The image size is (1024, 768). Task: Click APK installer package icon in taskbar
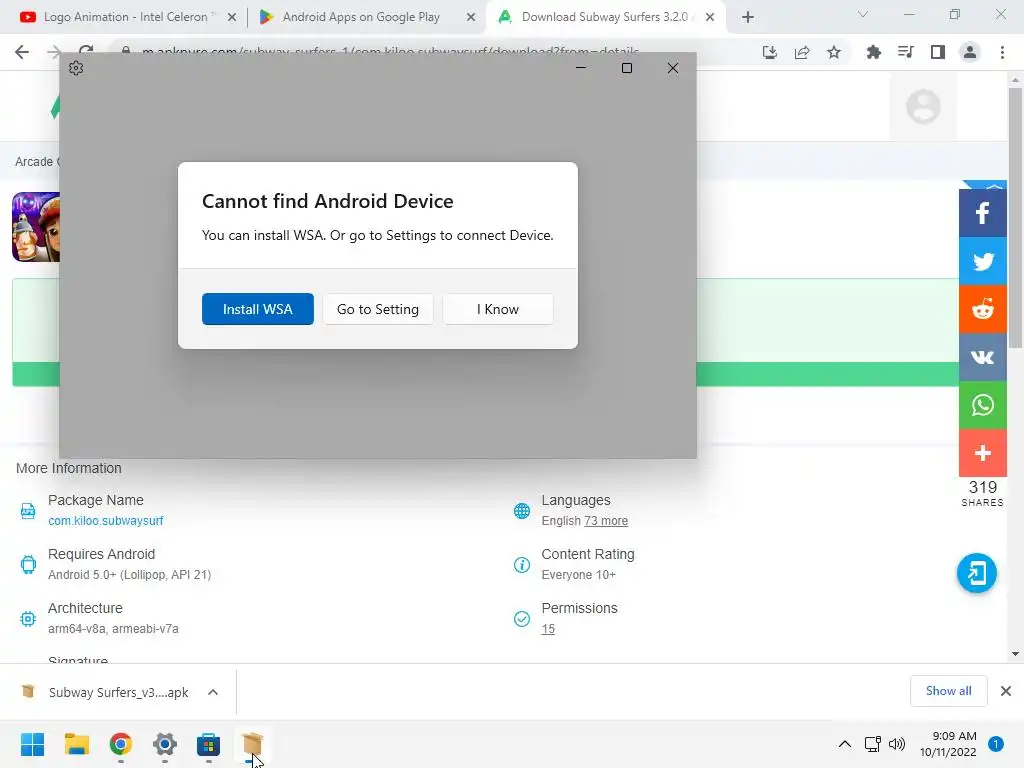[252, 744]
